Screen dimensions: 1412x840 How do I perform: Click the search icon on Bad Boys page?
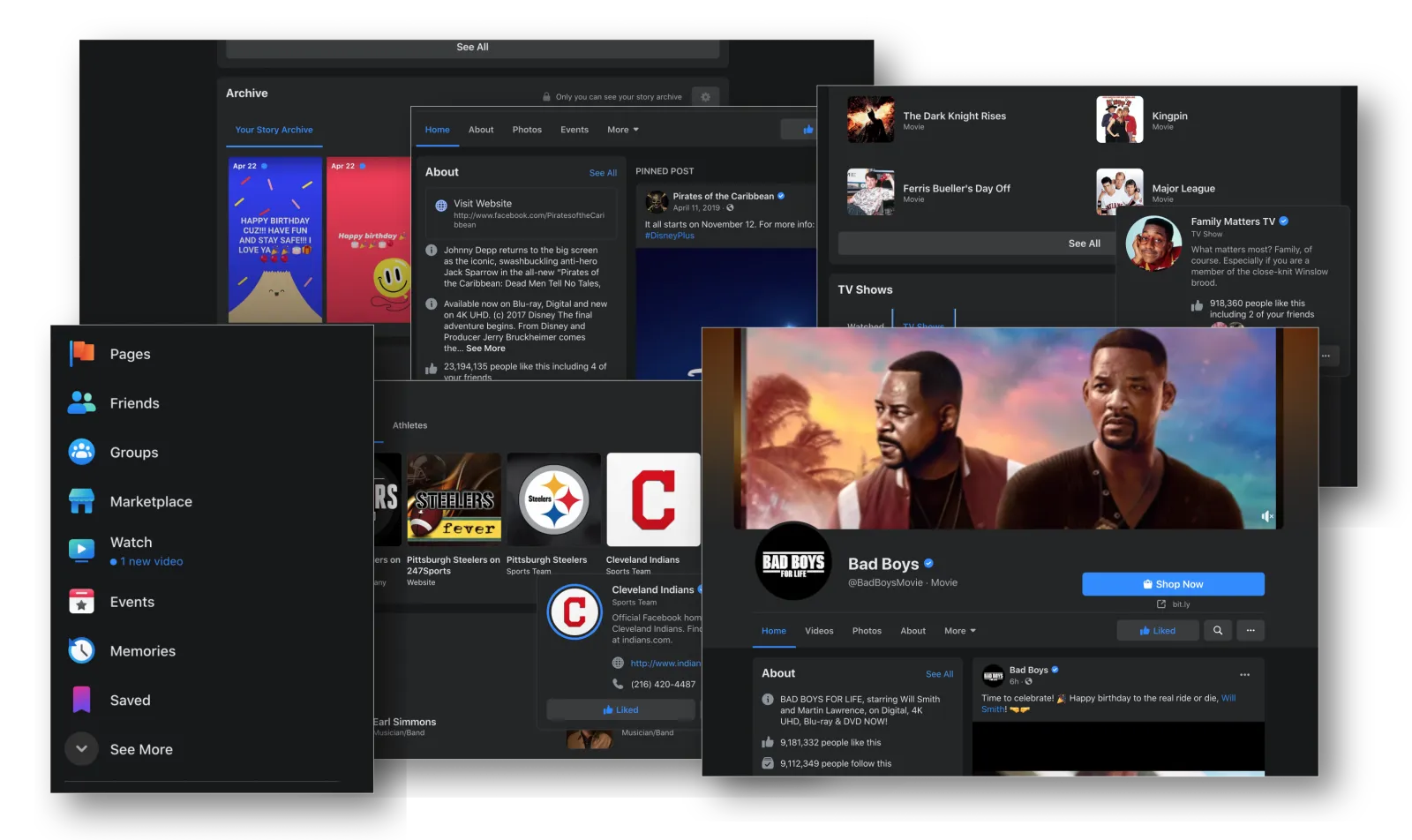coord(1218,630)
